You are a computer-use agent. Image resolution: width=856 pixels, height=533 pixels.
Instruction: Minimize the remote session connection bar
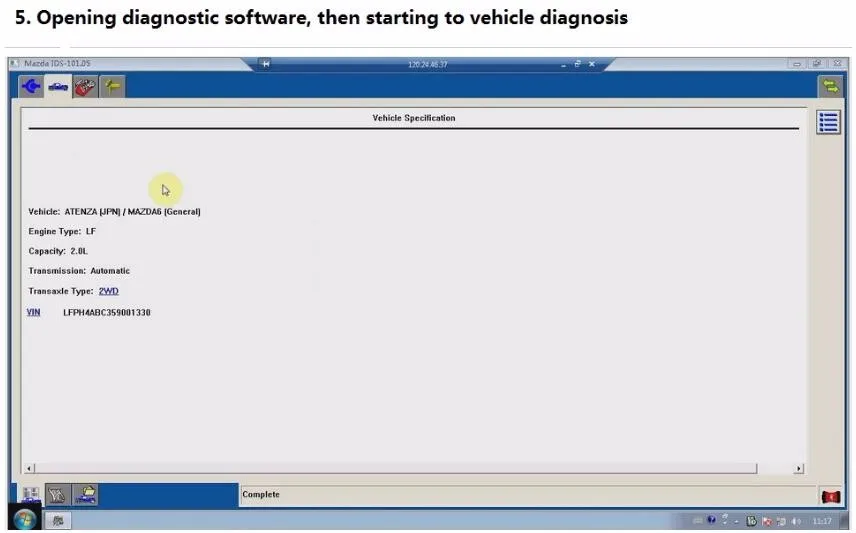point(563,64)
